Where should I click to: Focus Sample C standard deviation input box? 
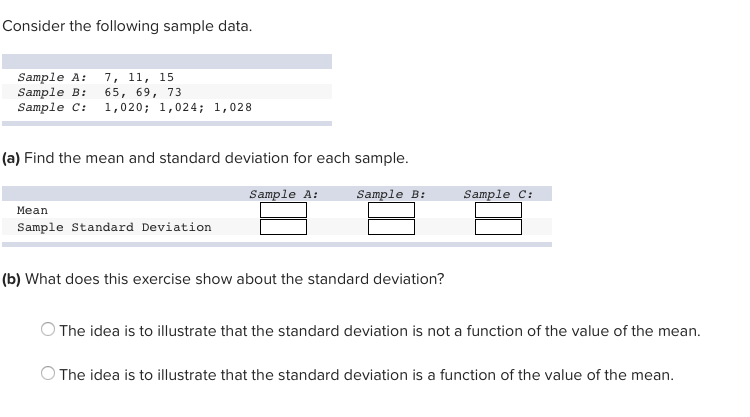(x=498, y=227)
